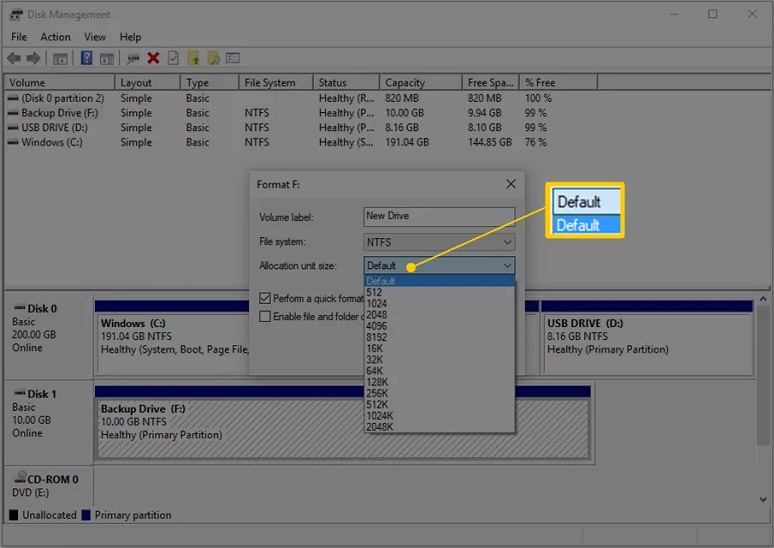Screen dimensions: 774x548
Task: Click the Volume label text field
Action: click(439, 216)
